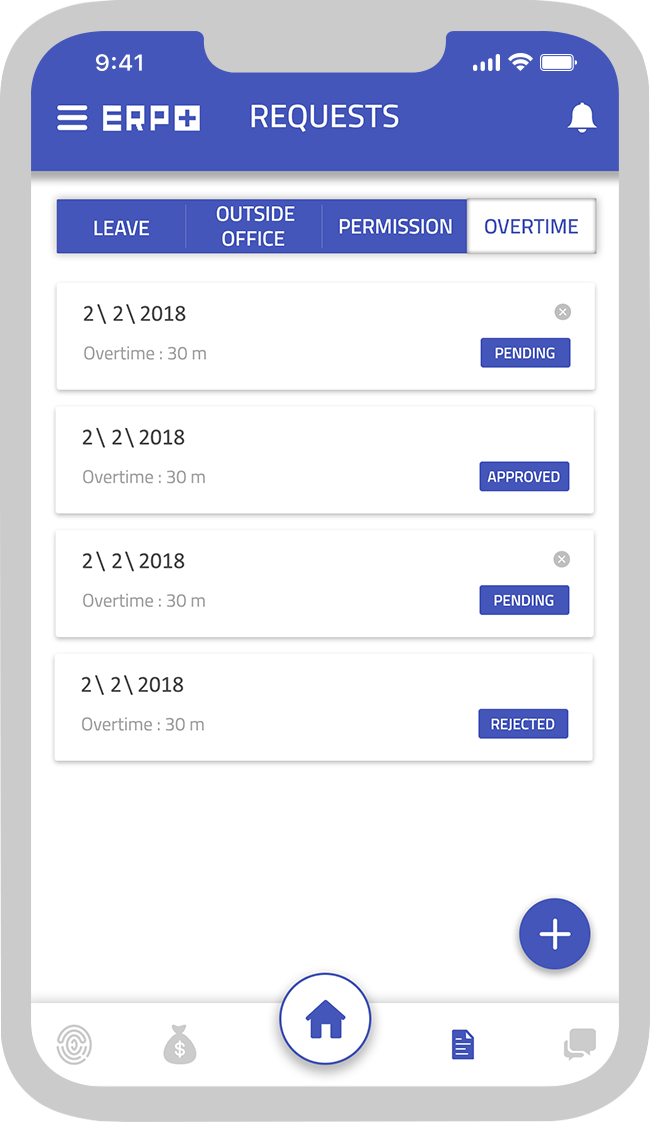The image size is (650, 1122).
Task: Click the Approved status badge
Action: (x=524, y=477)
